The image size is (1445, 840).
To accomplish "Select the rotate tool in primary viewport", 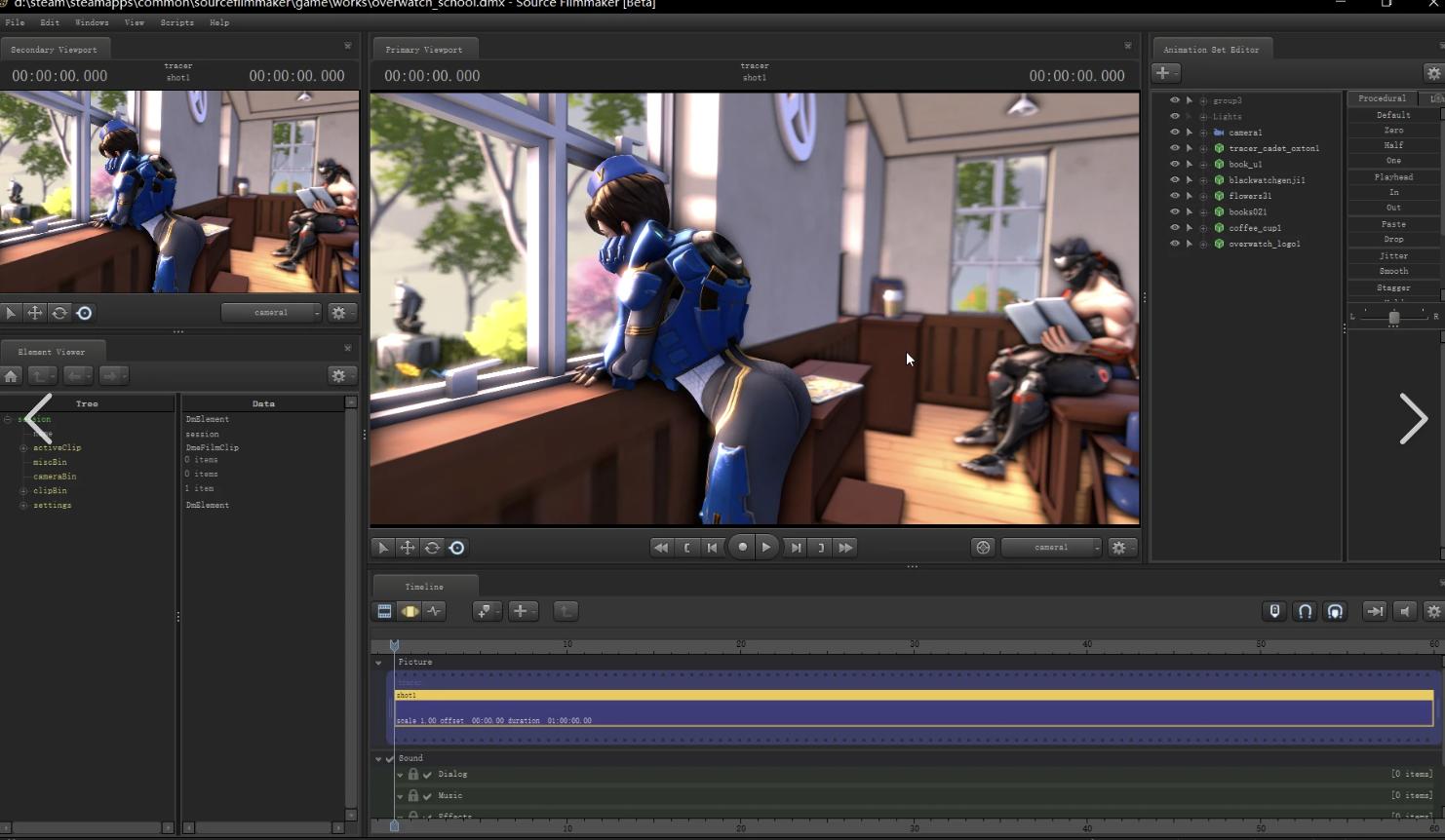I will 432,548.
